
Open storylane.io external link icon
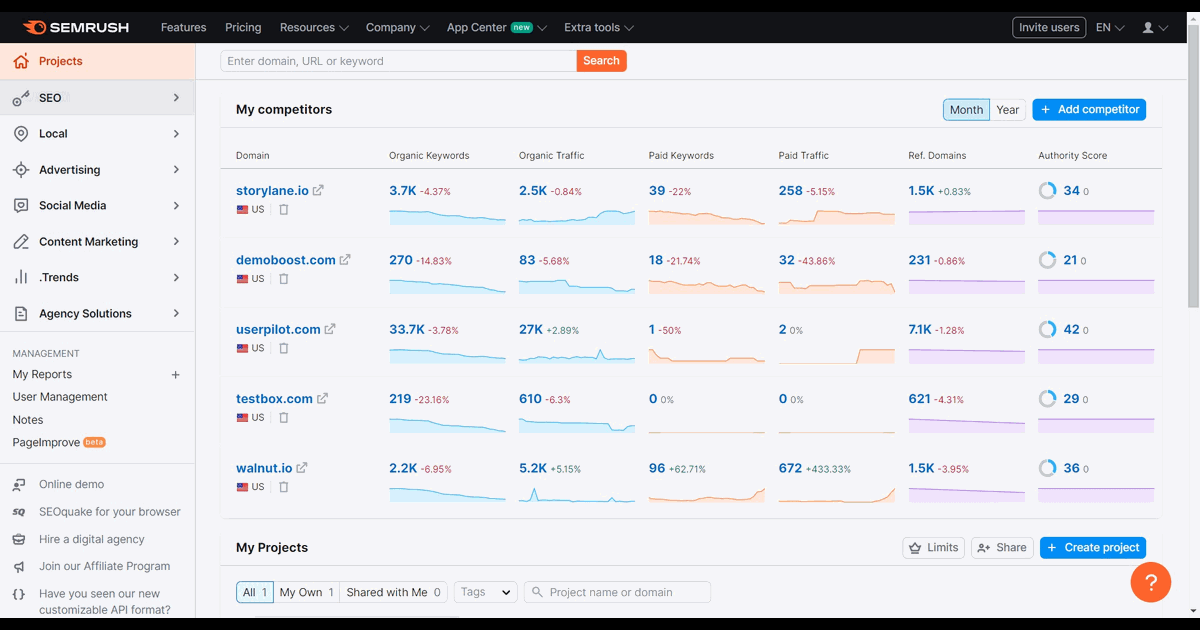pos(318,190)
